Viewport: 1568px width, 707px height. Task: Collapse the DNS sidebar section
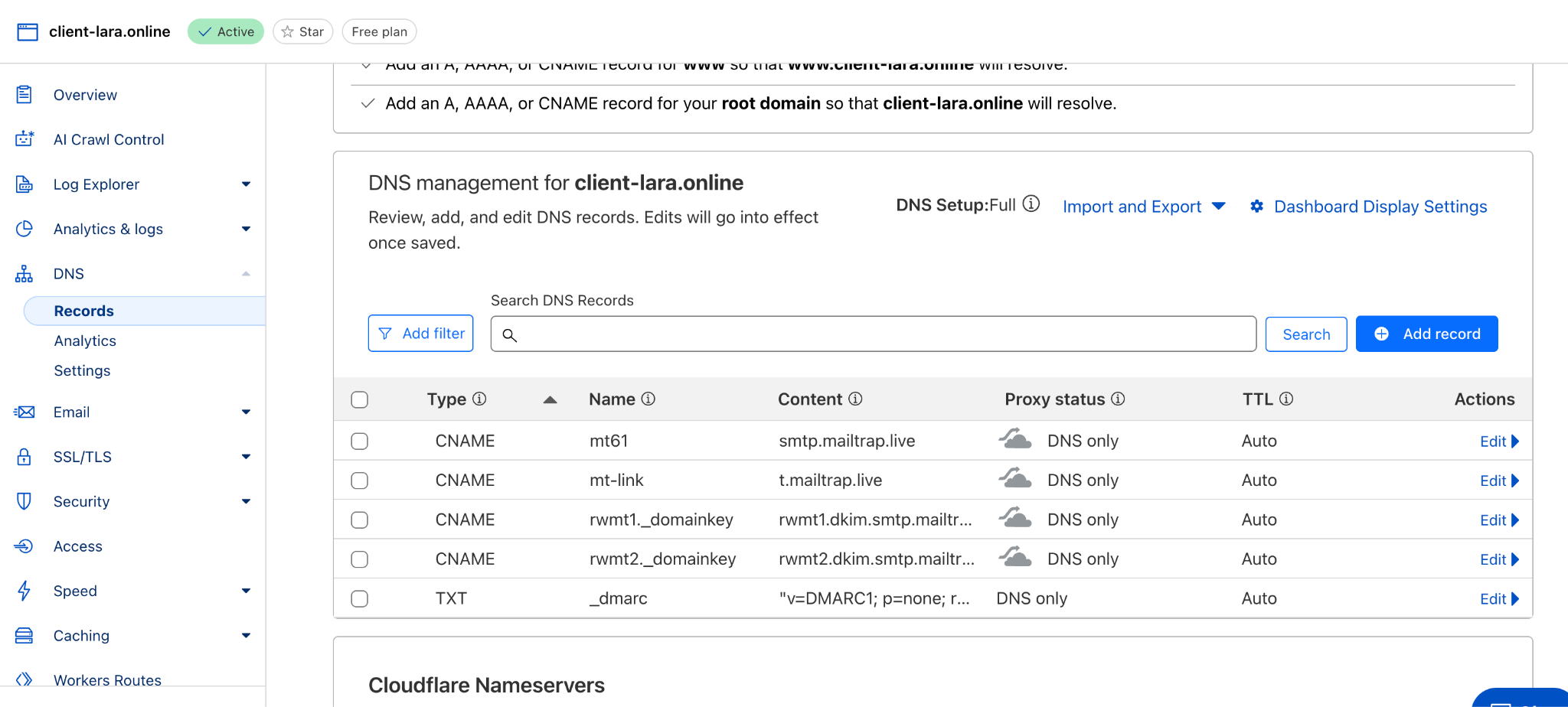tap(246, 274)
